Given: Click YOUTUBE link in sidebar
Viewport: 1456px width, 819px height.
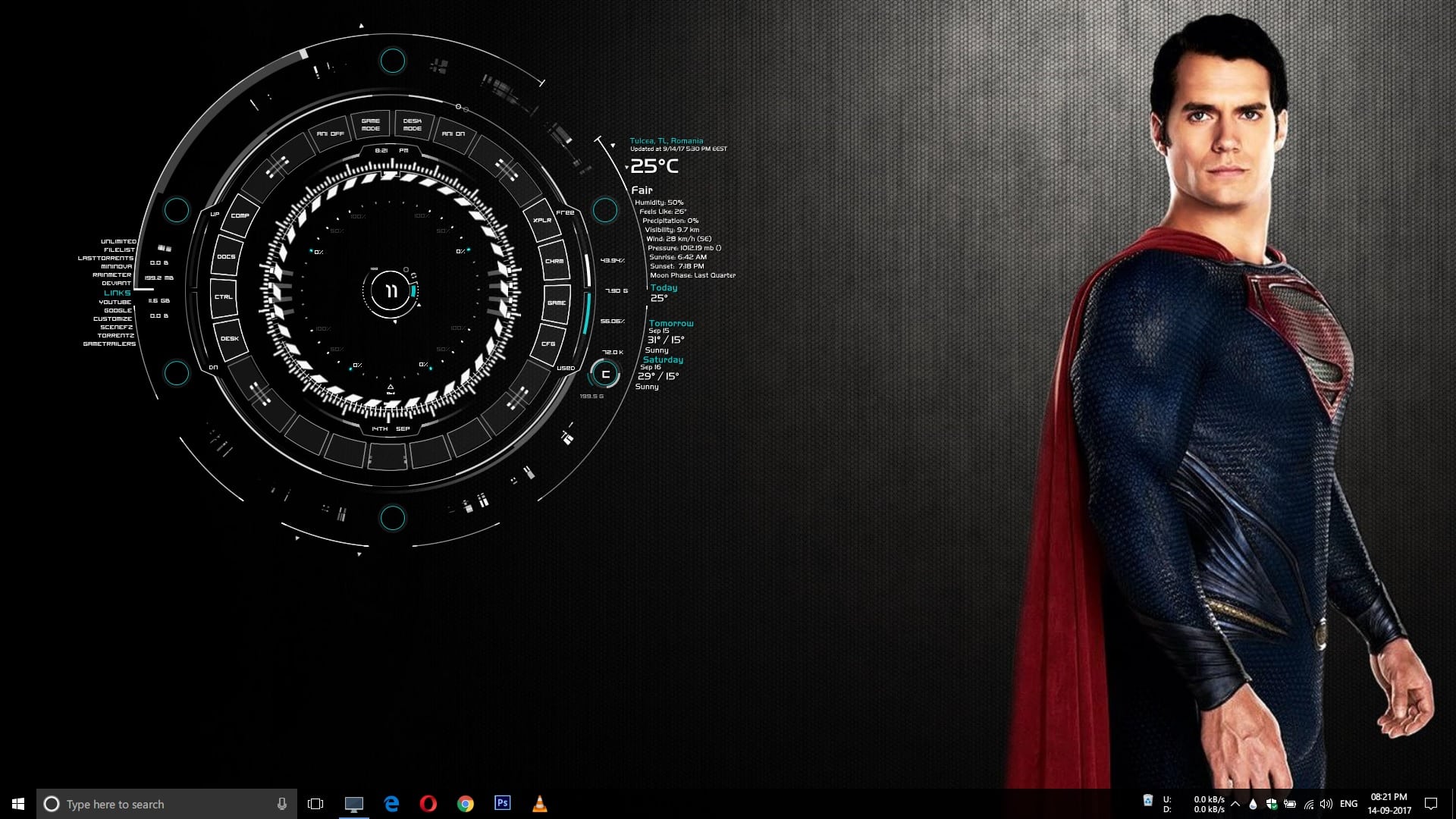Looking at the screenshot, I should click(114, 301).
